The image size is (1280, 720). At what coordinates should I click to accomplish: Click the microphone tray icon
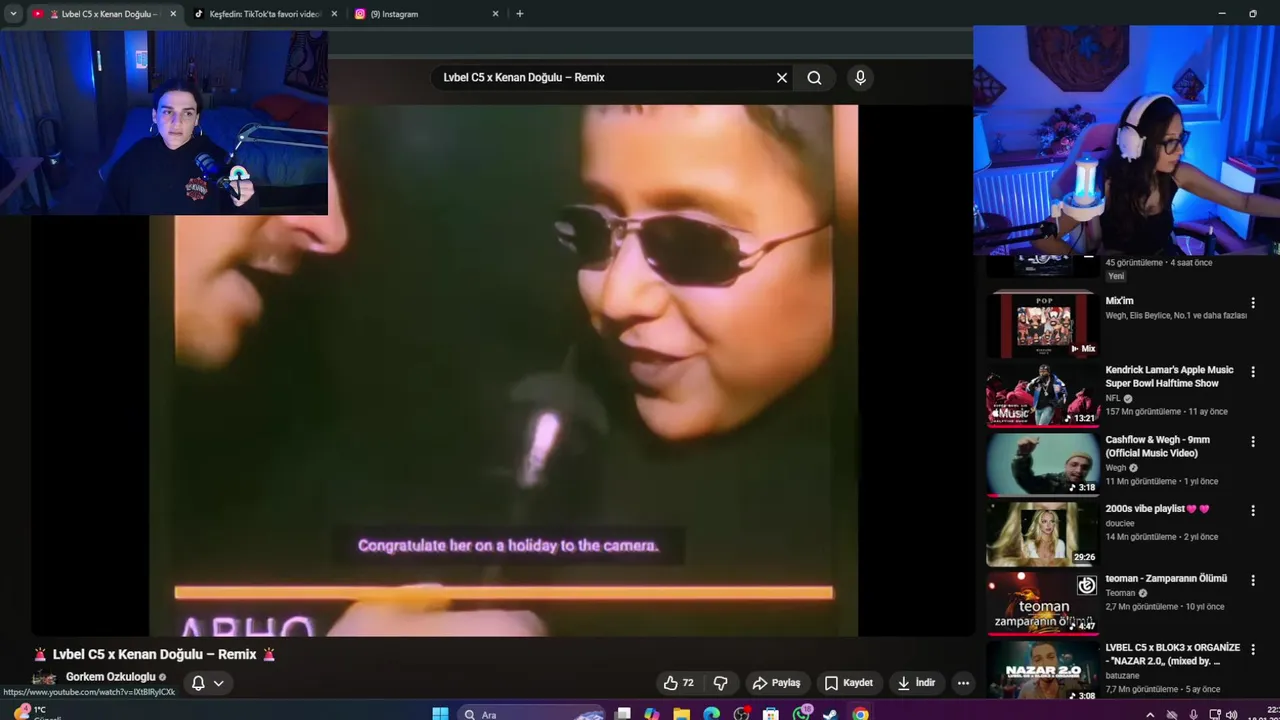click(x=1193, y=714)
